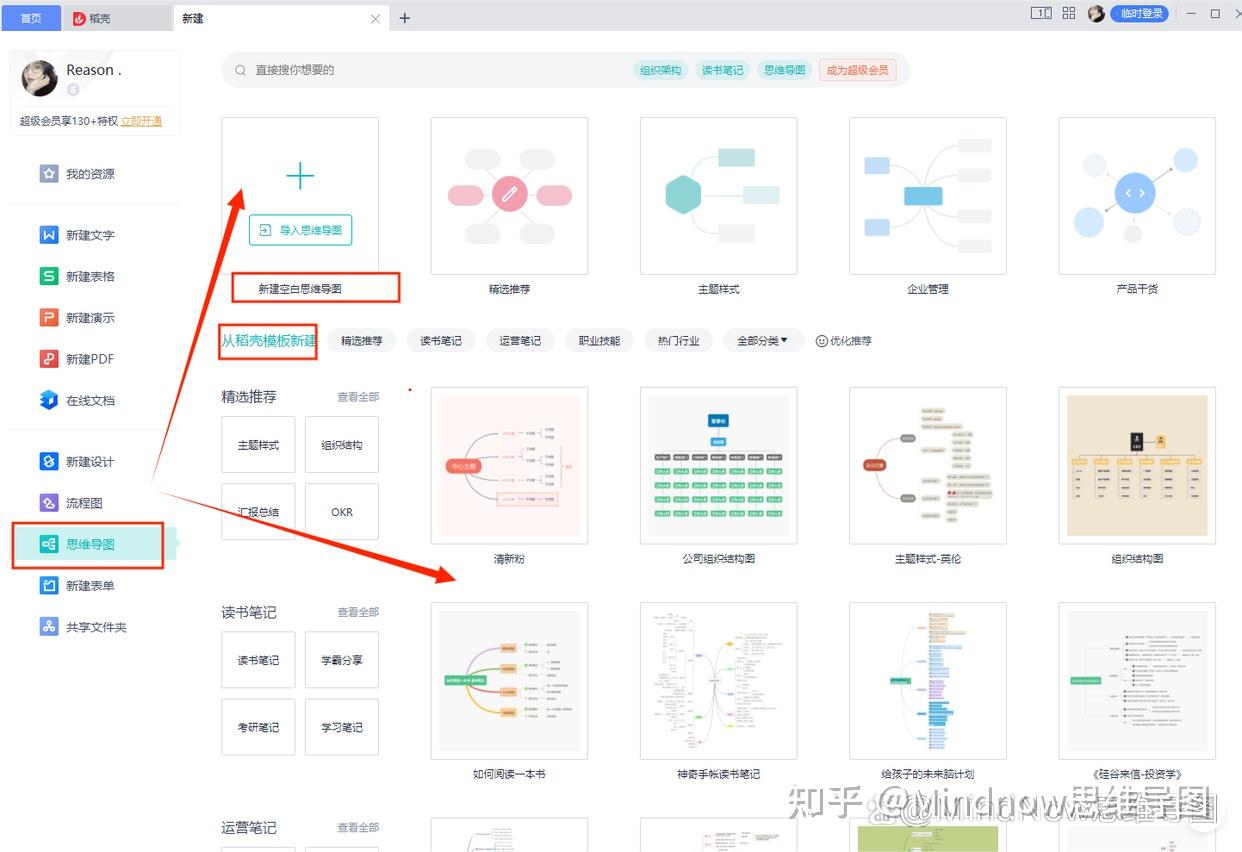Image resolution: width=1242 pixels, height=852 pixels.
Task: Click the 读书笔记 search tag
Action: pos(722,70)
